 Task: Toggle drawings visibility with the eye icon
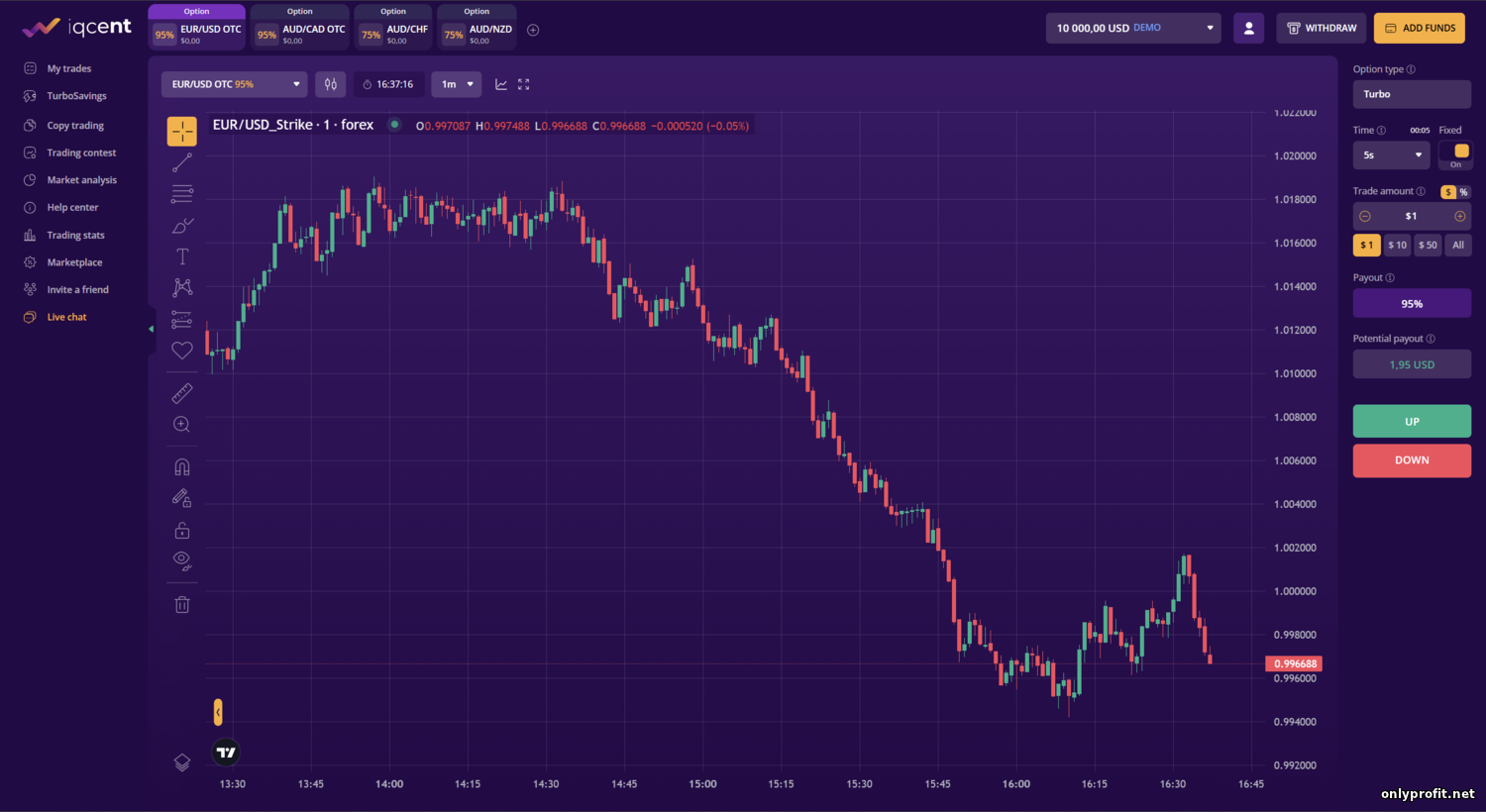point(182,559)
